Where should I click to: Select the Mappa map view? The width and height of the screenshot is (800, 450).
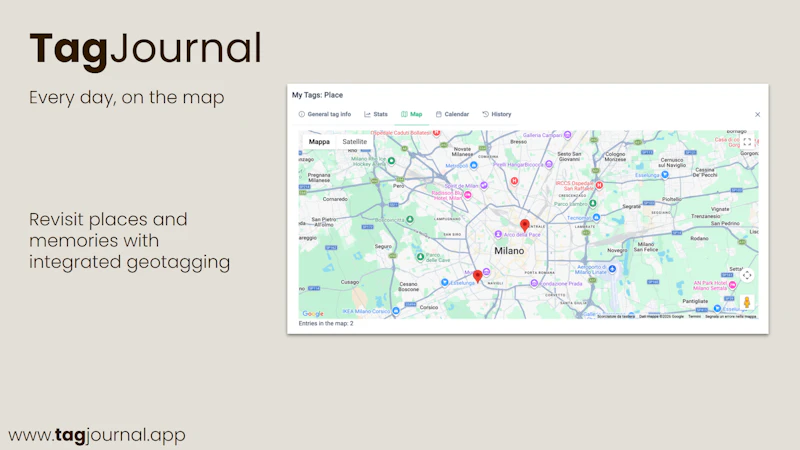click(x=319, y=142)
